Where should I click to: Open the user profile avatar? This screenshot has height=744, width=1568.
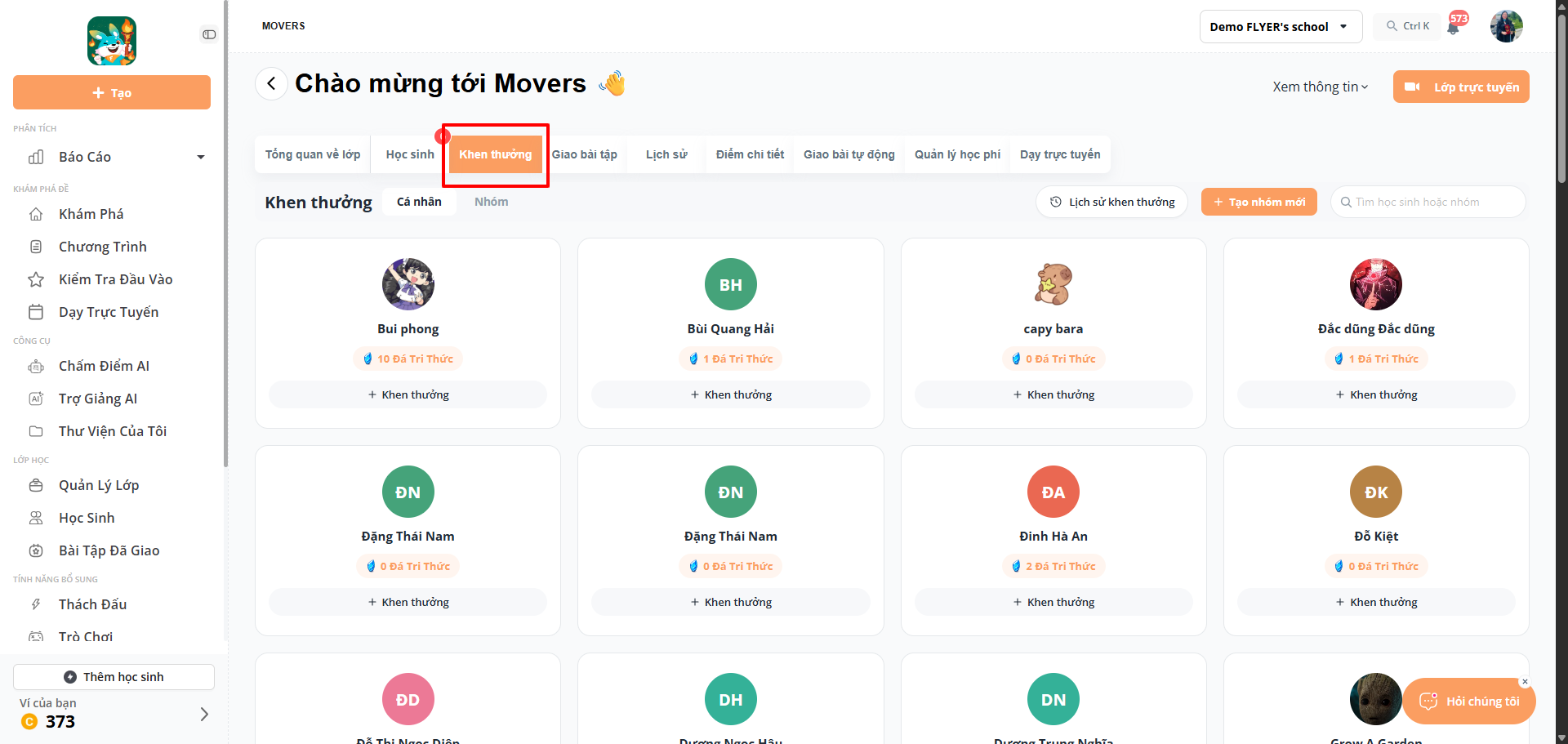pyautogui.click(x=1506, y=26)
